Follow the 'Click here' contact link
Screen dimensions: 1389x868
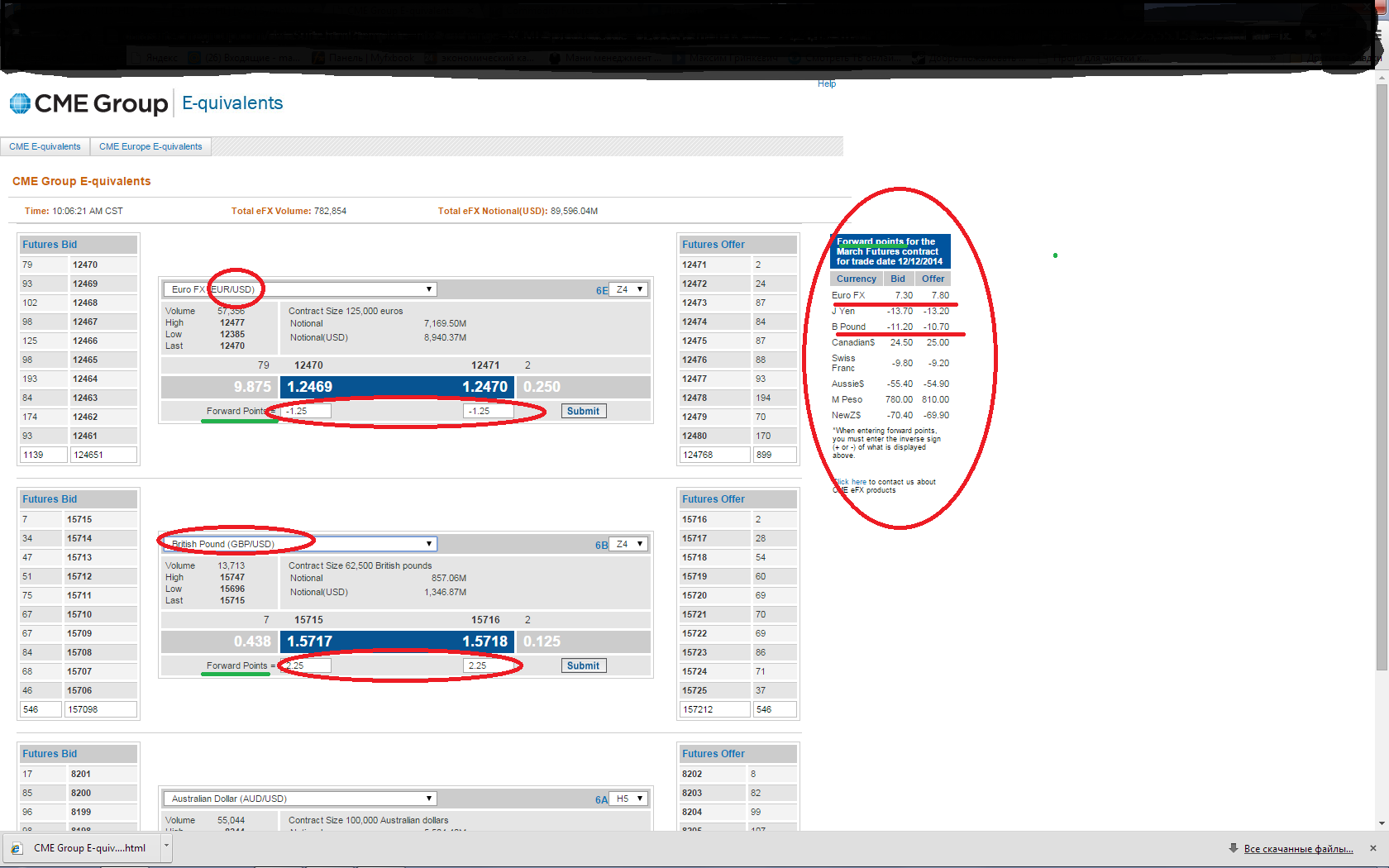point(850,482)
